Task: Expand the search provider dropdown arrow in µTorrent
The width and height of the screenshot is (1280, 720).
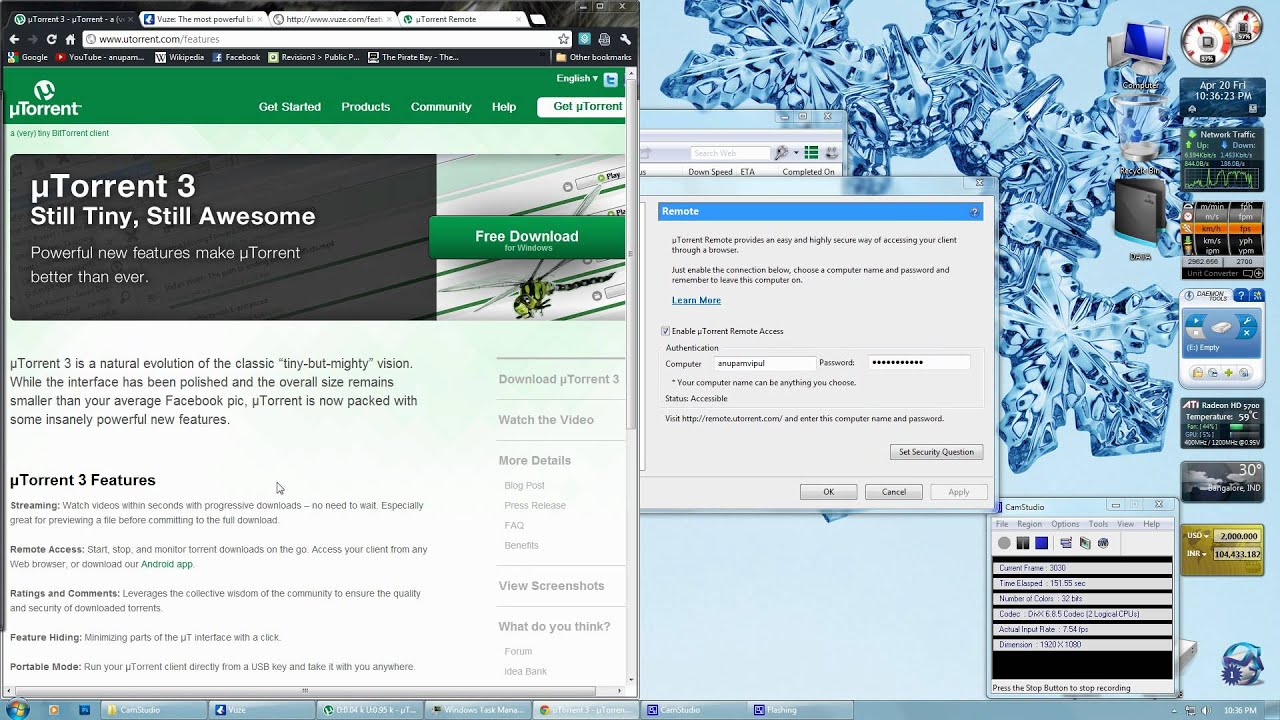Action: click(x=795, y=153)
